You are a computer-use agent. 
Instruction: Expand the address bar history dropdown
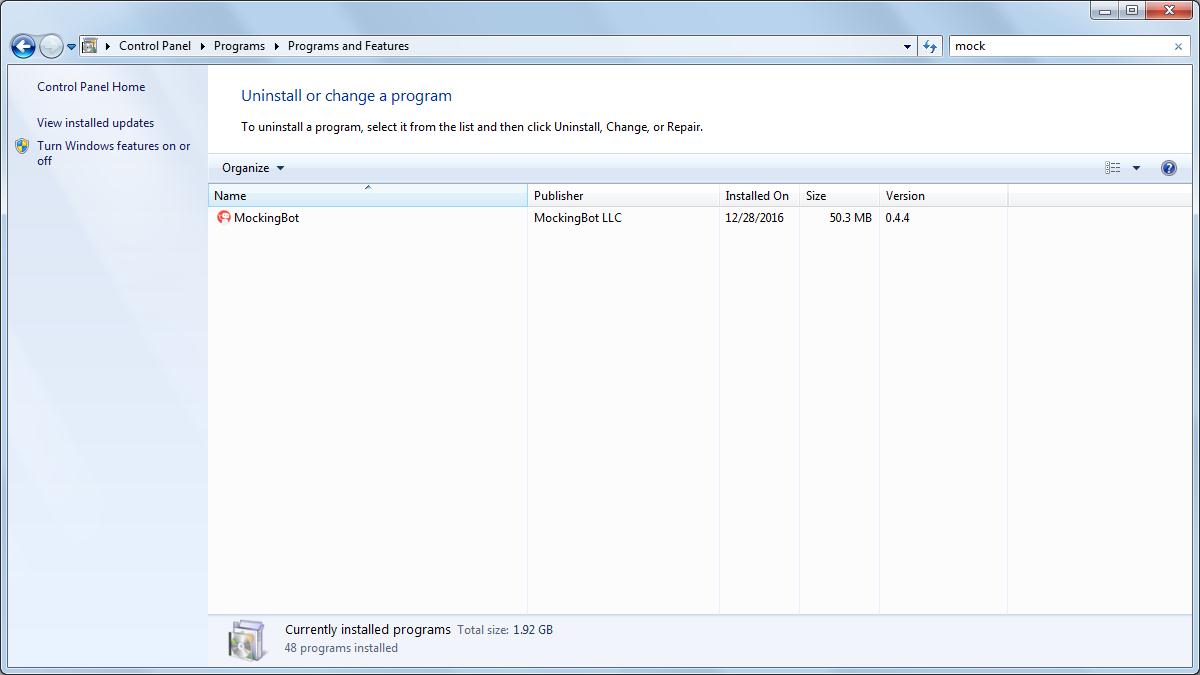coord(907,46)
